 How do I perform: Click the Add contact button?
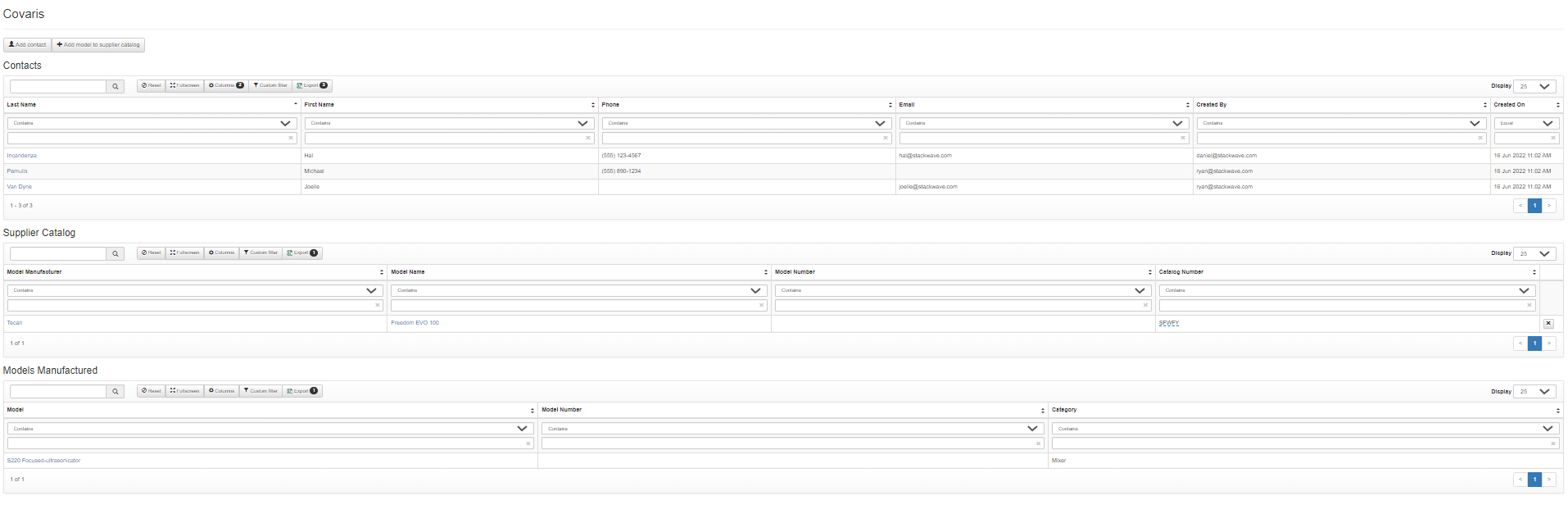click(x=28, y=45)
